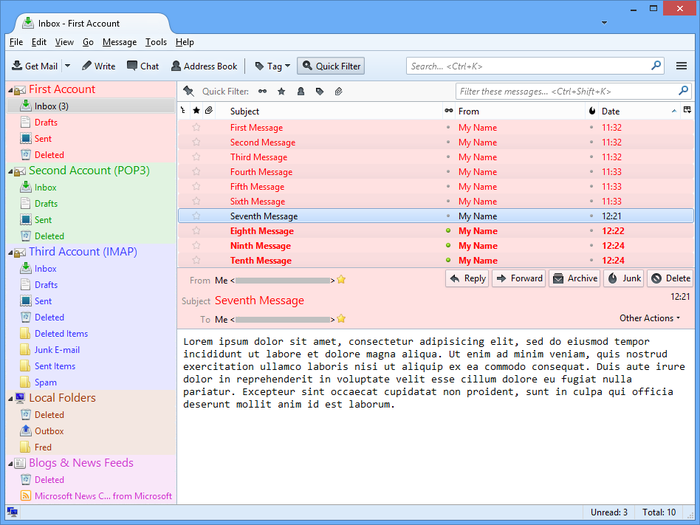Filter messages from address book contacts

[x=300, y=92]
